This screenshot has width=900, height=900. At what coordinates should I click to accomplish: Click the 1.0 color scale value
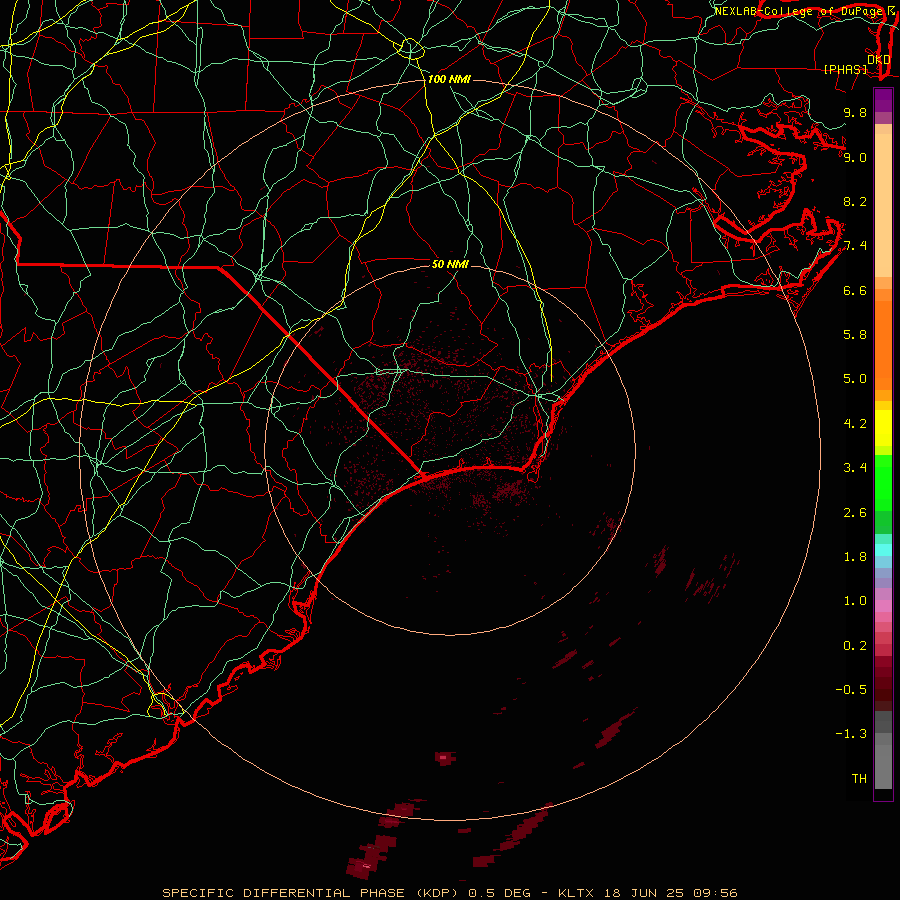pos(855,601)
